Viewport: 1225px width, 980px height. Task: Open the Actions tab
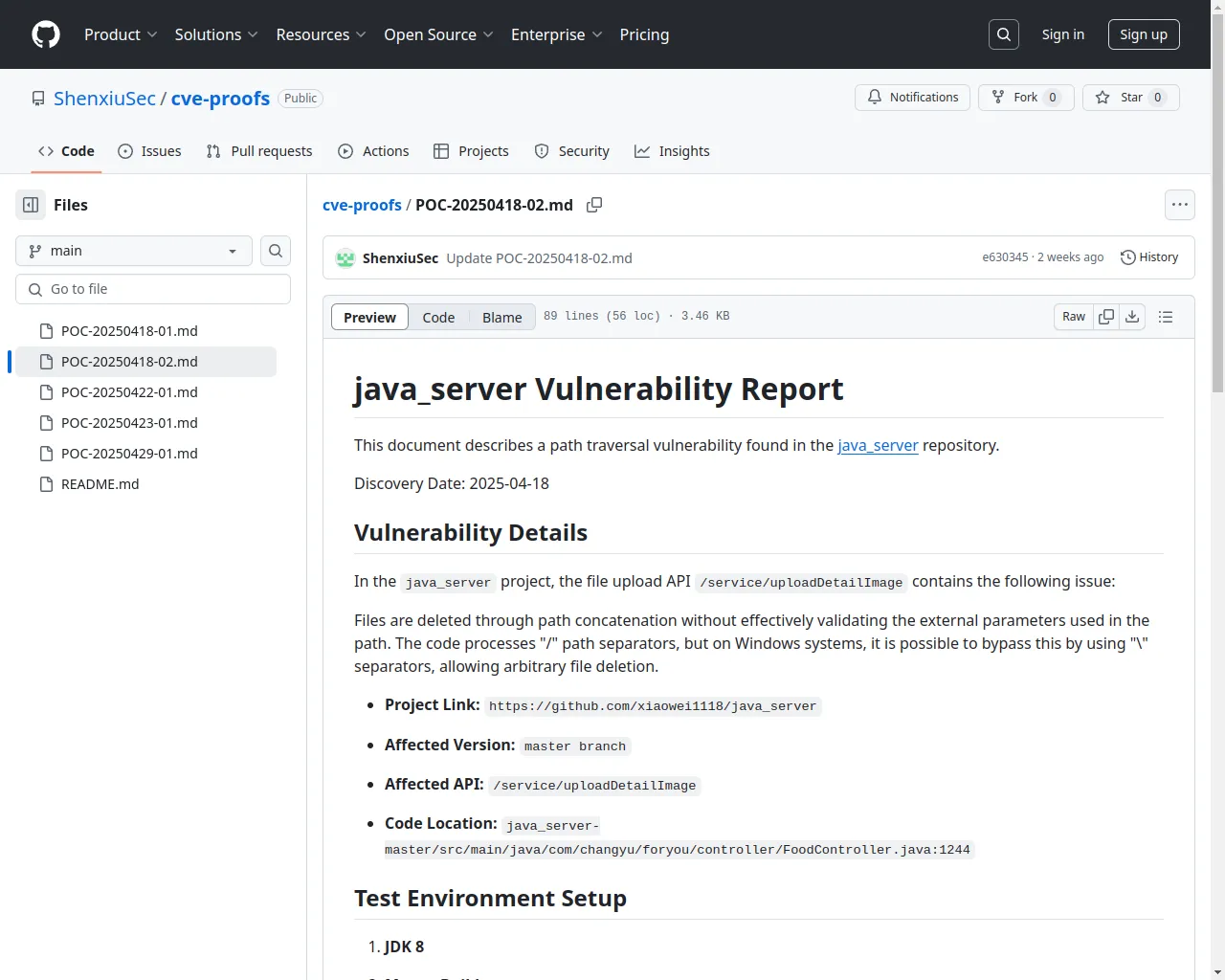point(373,151)
